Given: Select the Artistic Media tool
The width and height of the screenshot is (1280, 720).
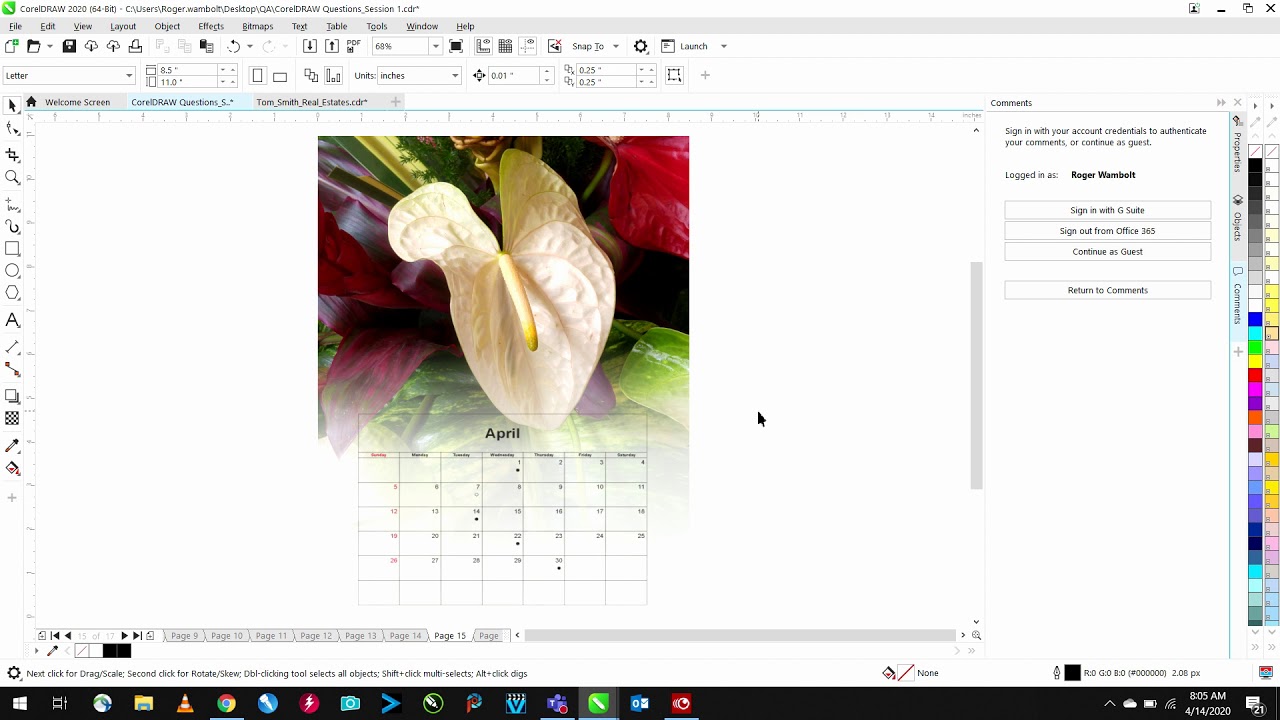Looking at the screenshot, I should coord(12,227).
